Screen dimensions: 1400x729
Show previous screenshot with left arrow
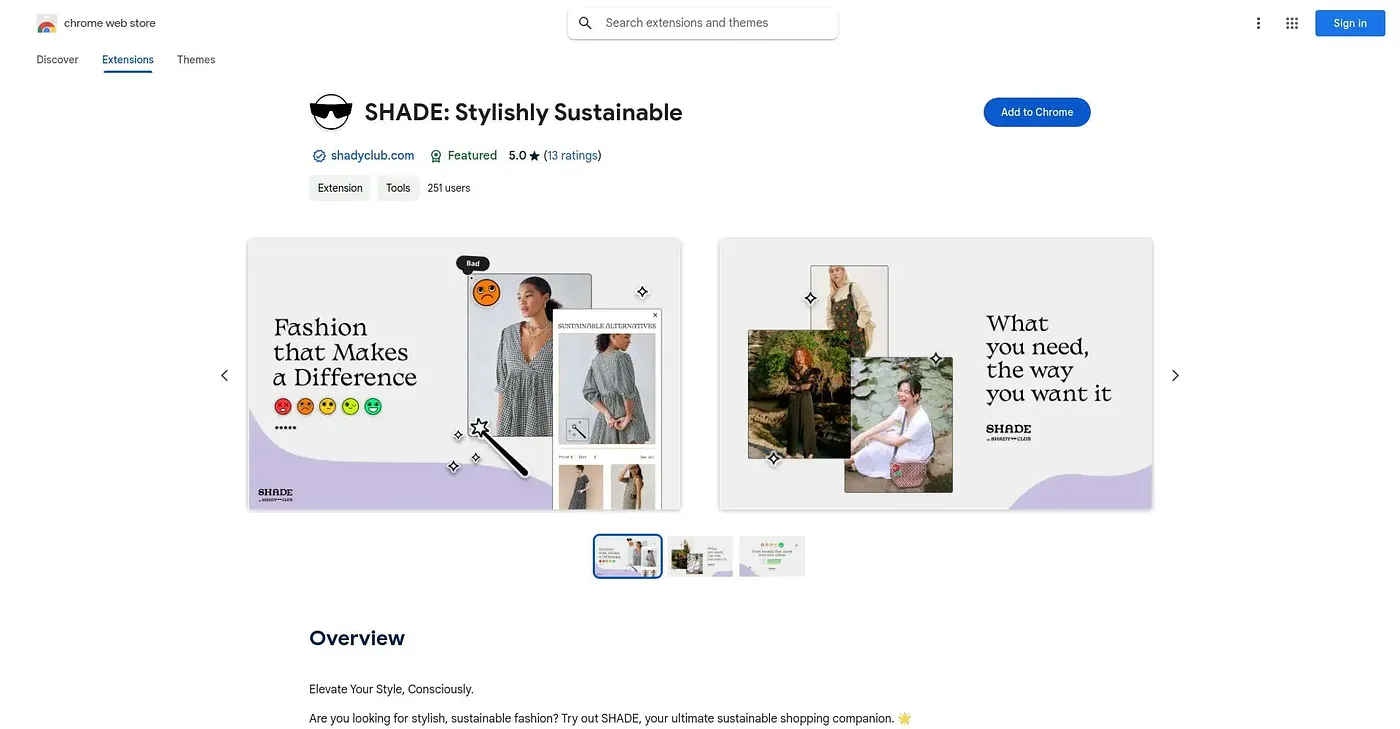click(x=224, y=375)
